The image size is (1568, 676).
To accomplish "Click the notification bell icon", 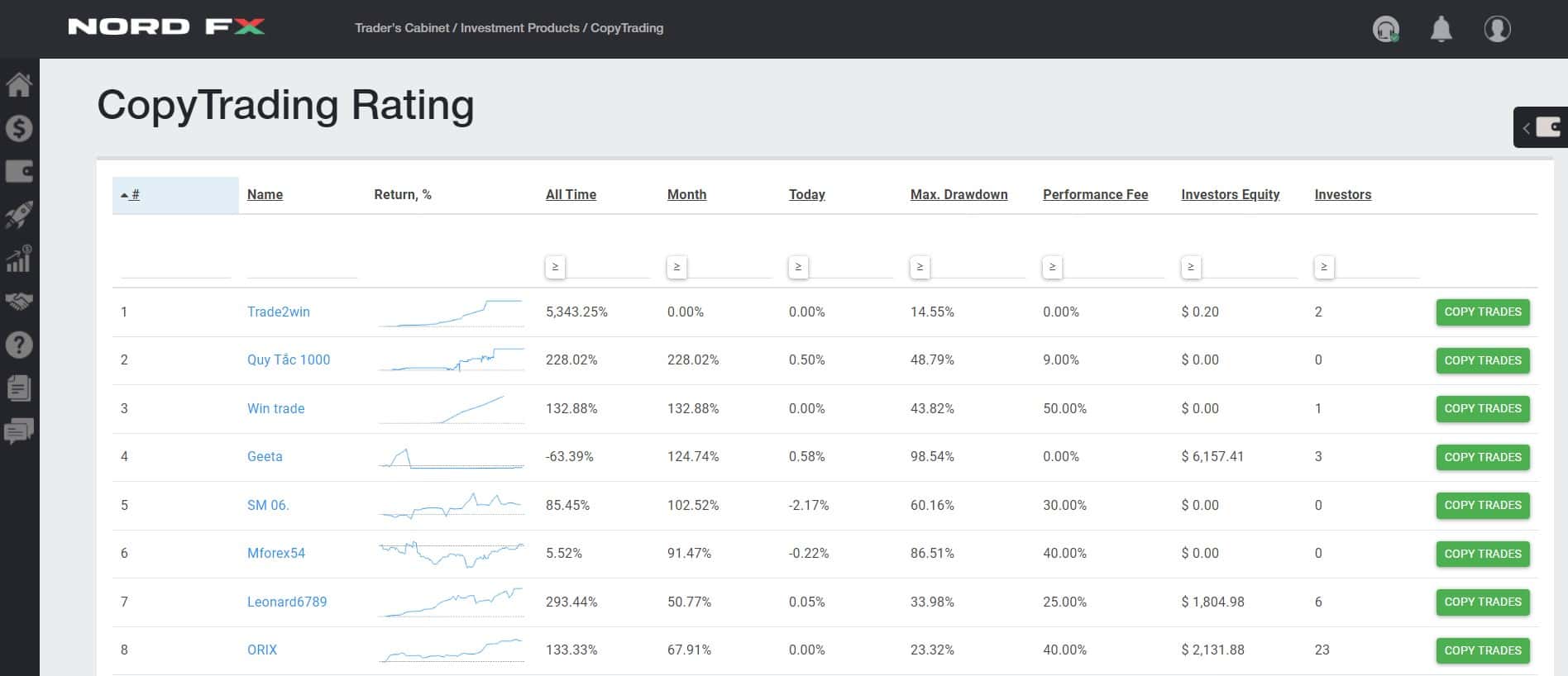I will tap(1441, 29).
